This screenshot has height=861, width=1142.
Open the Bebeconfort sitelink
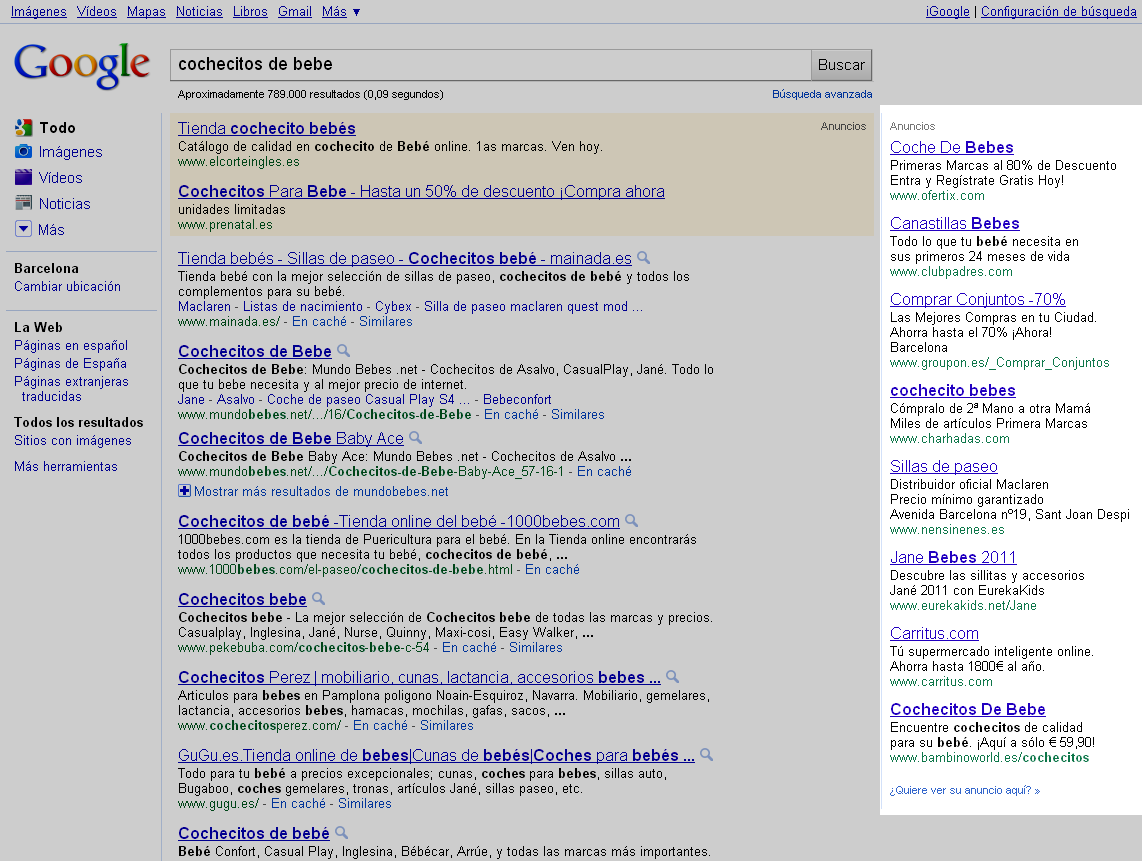pyautogui.click(x=517, y=399)
